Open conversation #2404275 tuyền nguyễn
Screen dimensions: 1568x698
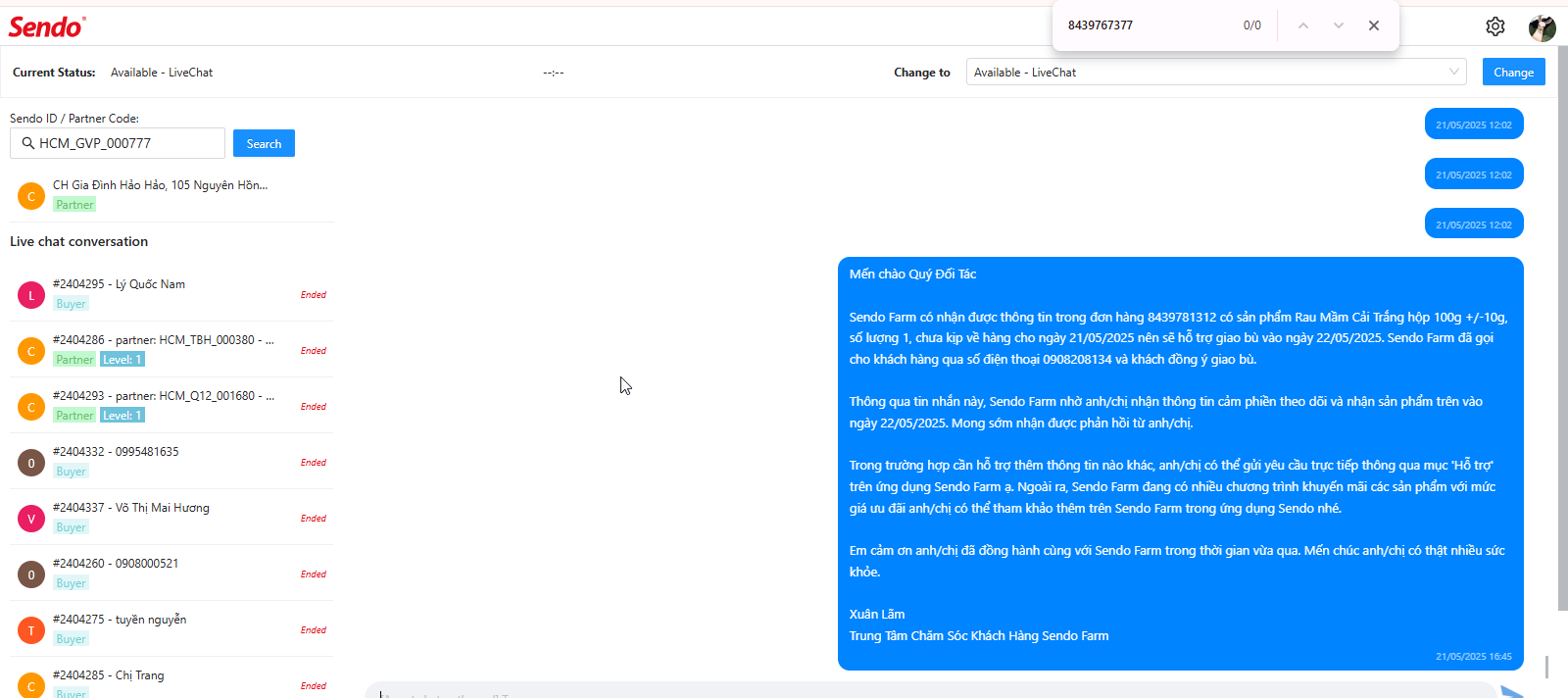(x=171, y=629)
